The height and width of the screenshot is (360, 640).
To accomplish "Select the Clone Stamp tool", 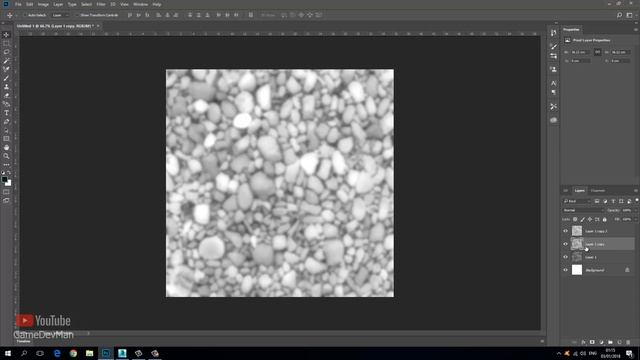I will click(6, 87).
